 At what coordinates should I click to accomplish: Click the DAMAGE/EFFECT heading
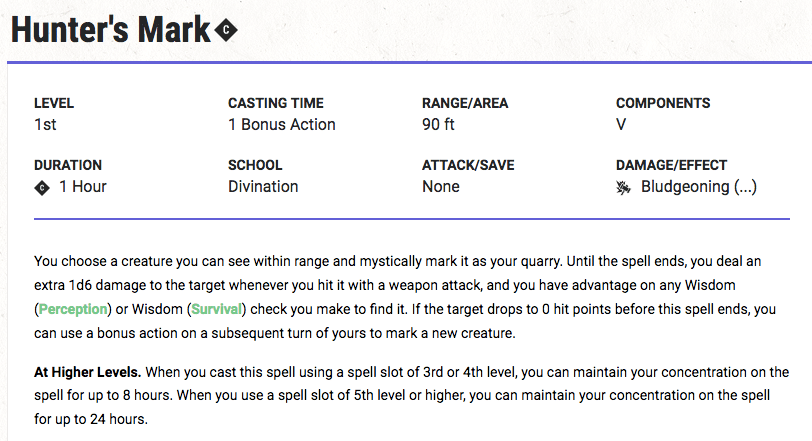671,165
